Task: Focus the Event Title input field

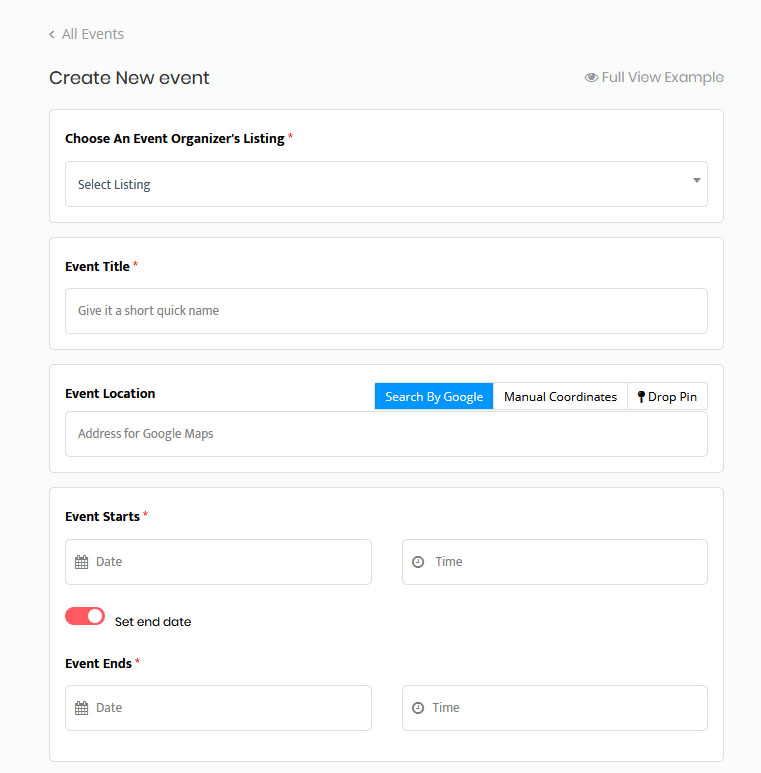Action: (385, 311)
